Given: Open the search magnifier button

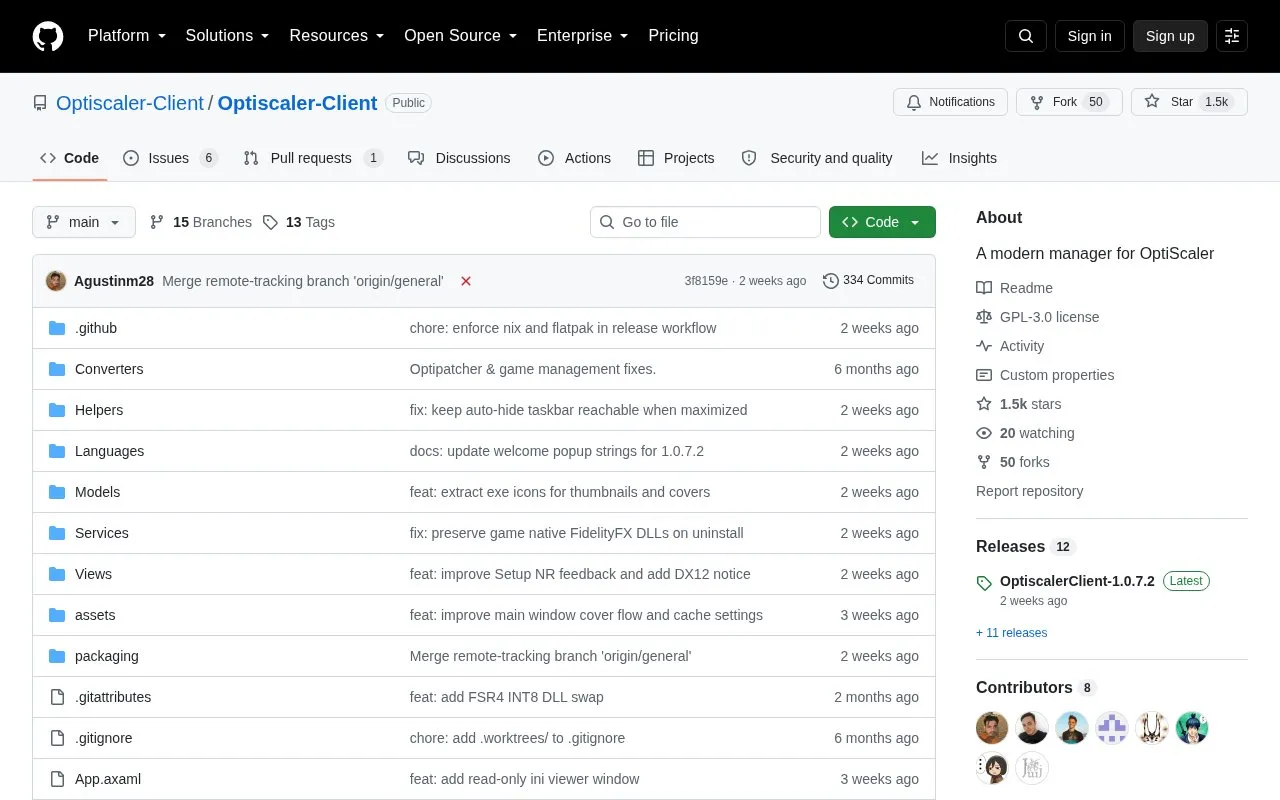Looking at the screenshot, I should pyautogui.click(x=1026, y=36).
